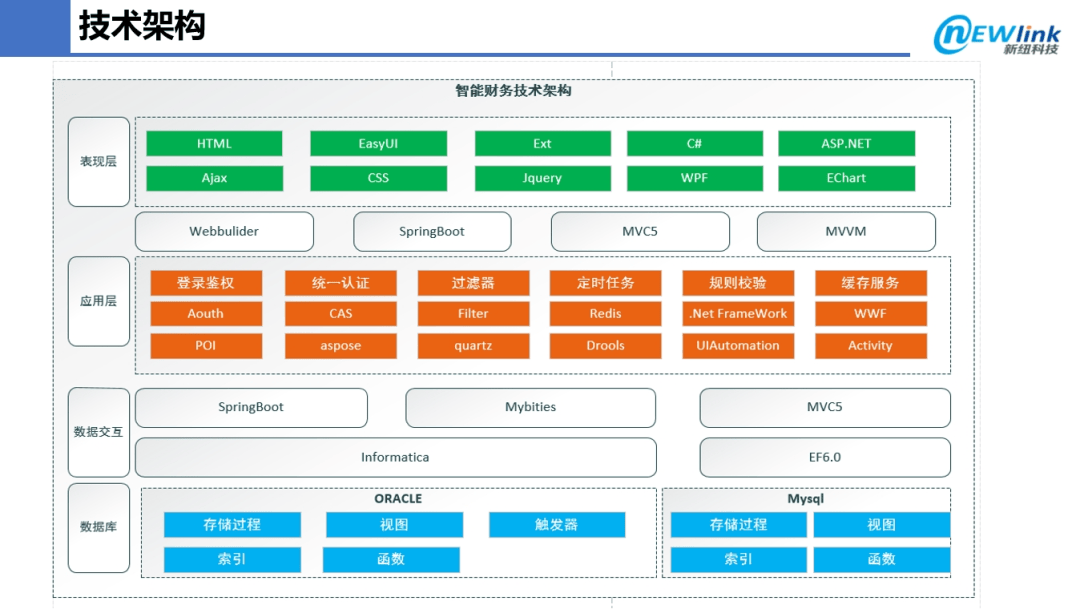Click the EChart box
Viewport: 1080px width, 613px height.
[846, 178]
